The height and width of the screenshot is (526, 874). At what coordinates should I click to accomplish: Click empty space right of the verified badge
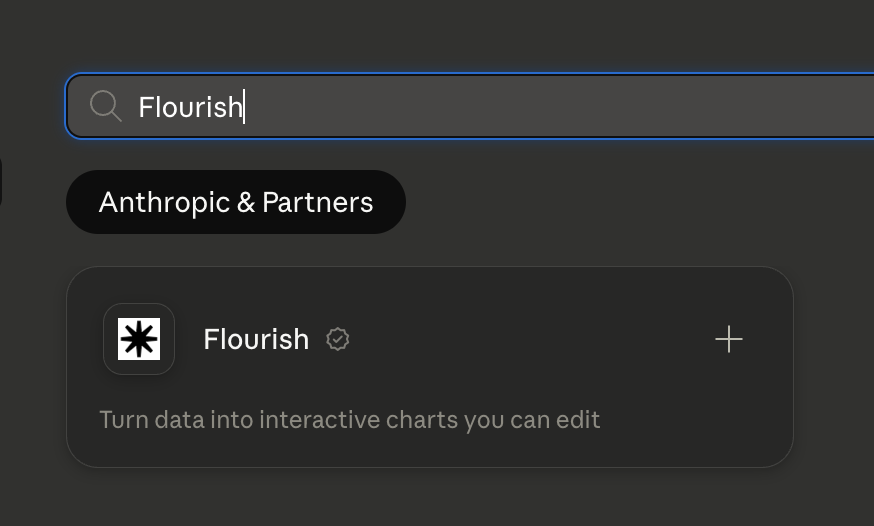(x=530, y=339)
